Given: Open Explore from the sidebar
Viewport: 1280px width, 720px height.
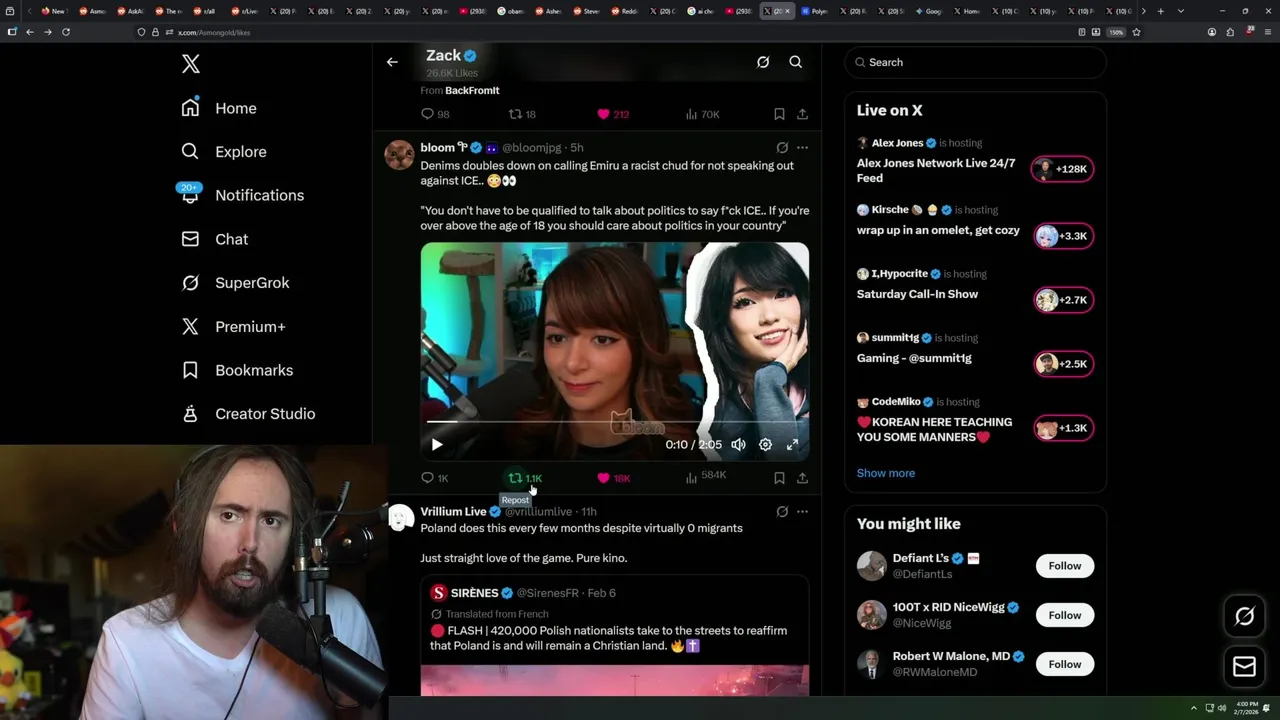Looking at the screenshot, I should click(224, 152).
